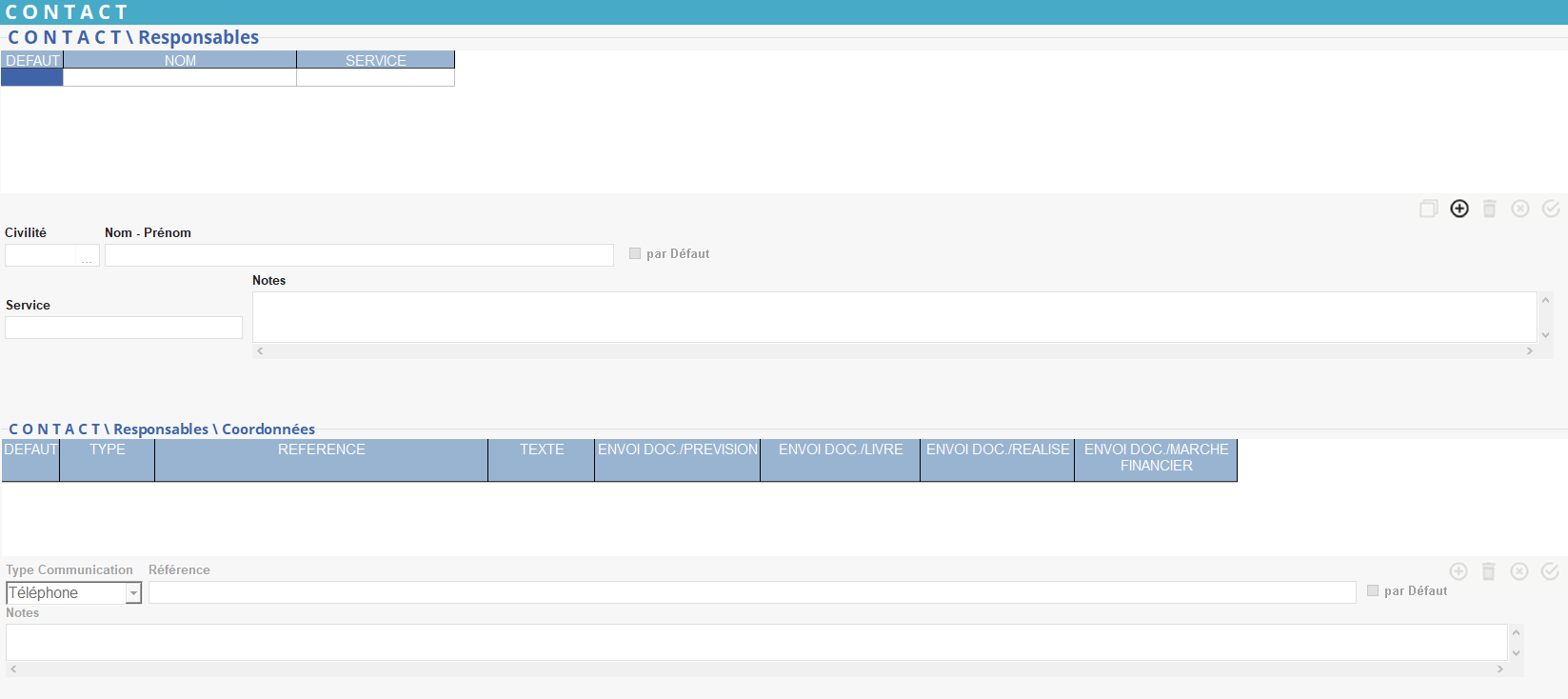Open the Type Communication dropdown

tap(133, 593)
